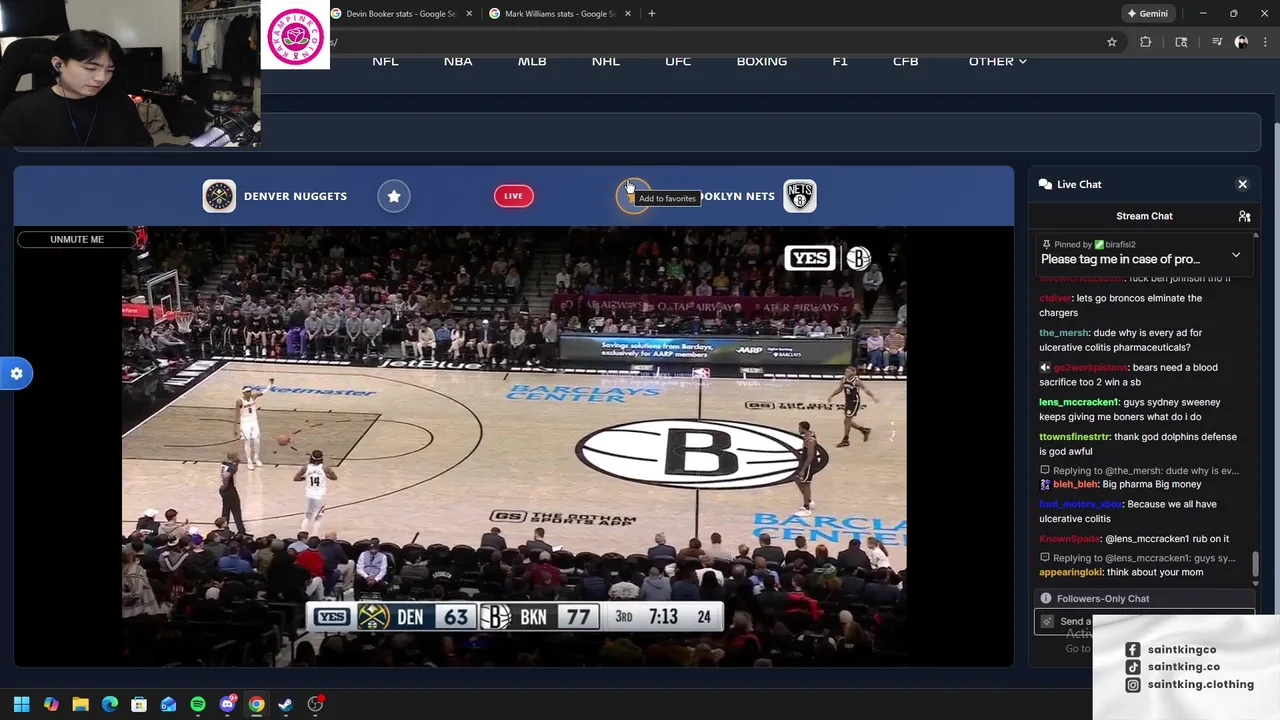The width and height of the screenshot is (1280, 720).
Task: Click username bleh_bleh in chat
Action: point(1075,484)
